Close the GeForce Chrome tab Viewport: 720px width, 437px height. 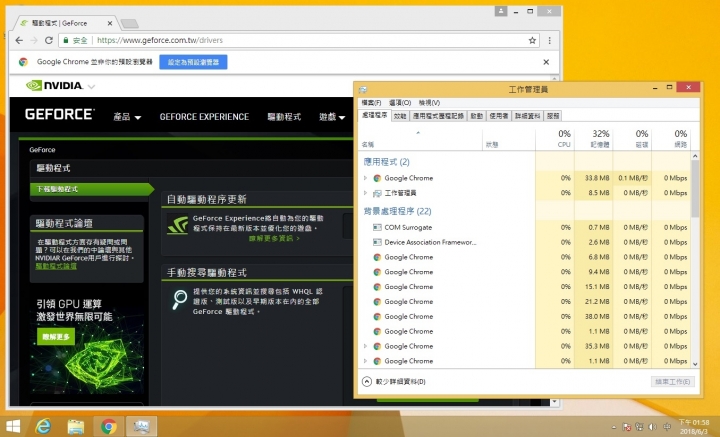coord(110,23)
